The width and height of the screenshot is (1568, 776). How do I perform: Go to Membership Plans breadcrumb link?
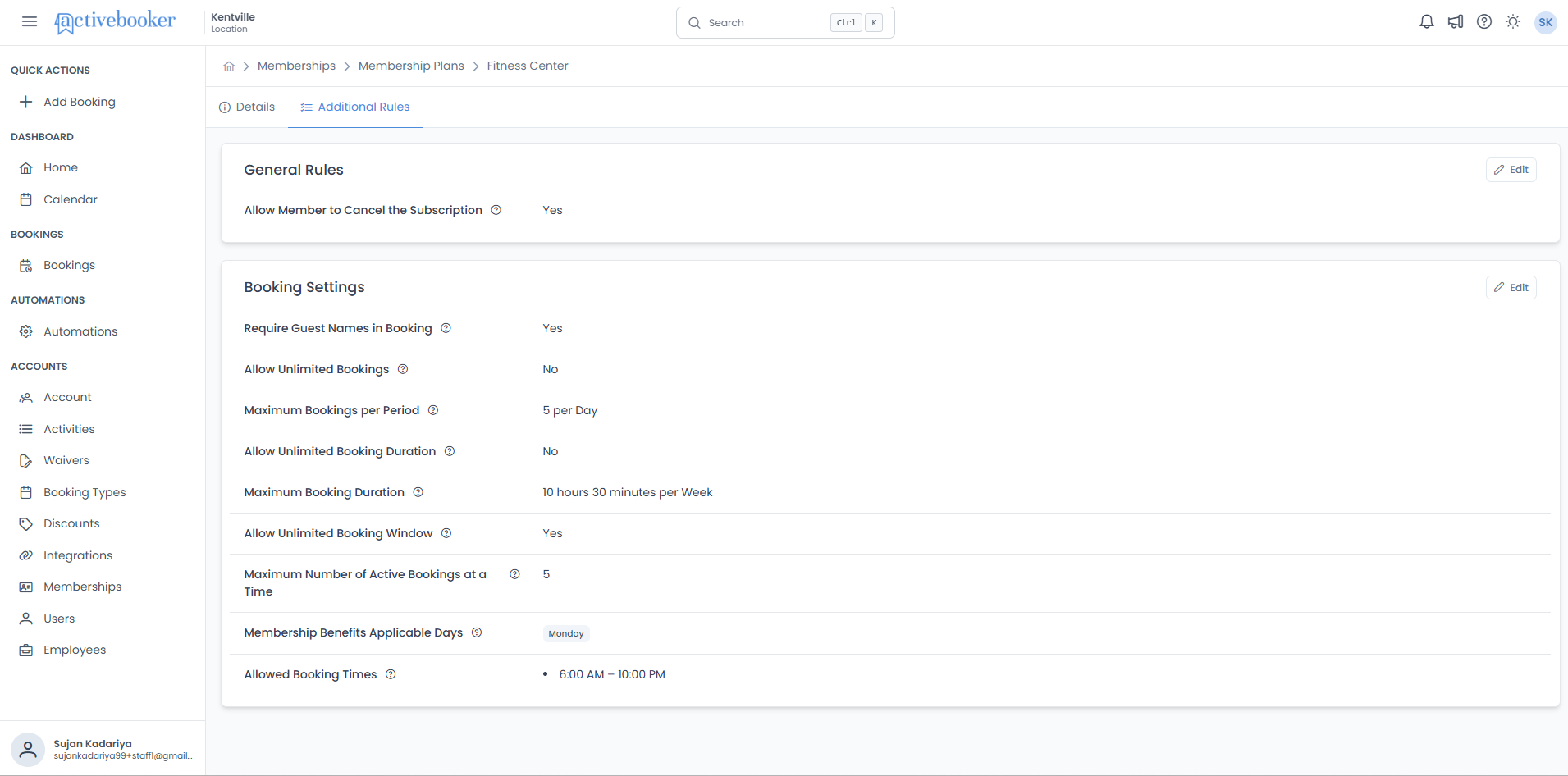(x=411, y=66)
